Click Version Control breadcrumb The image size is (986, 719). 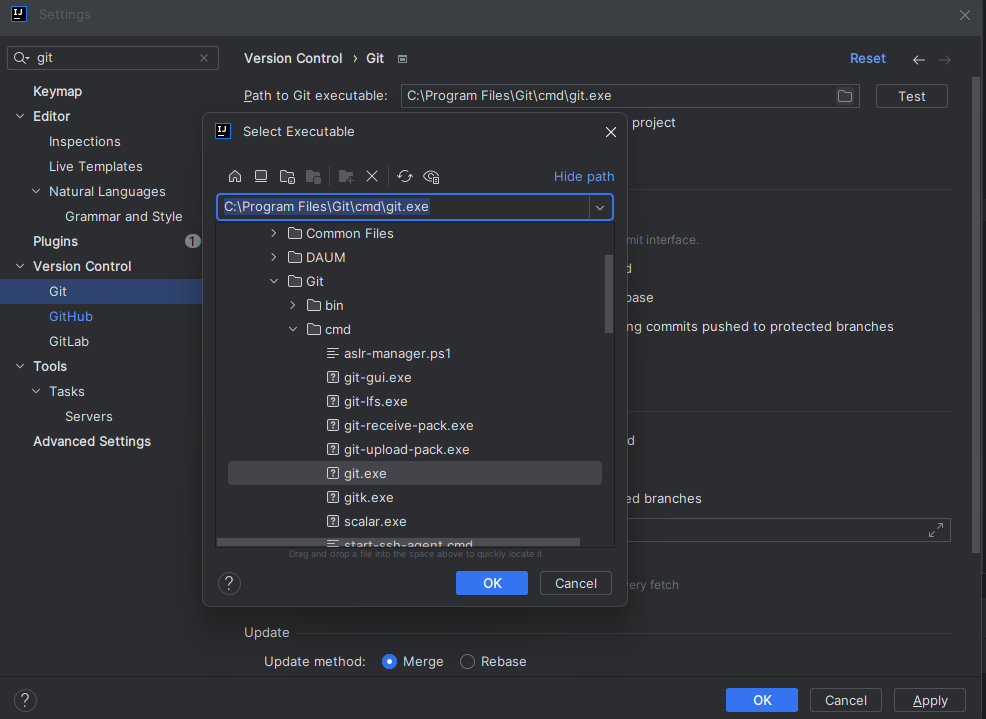(x=293, y=59)
